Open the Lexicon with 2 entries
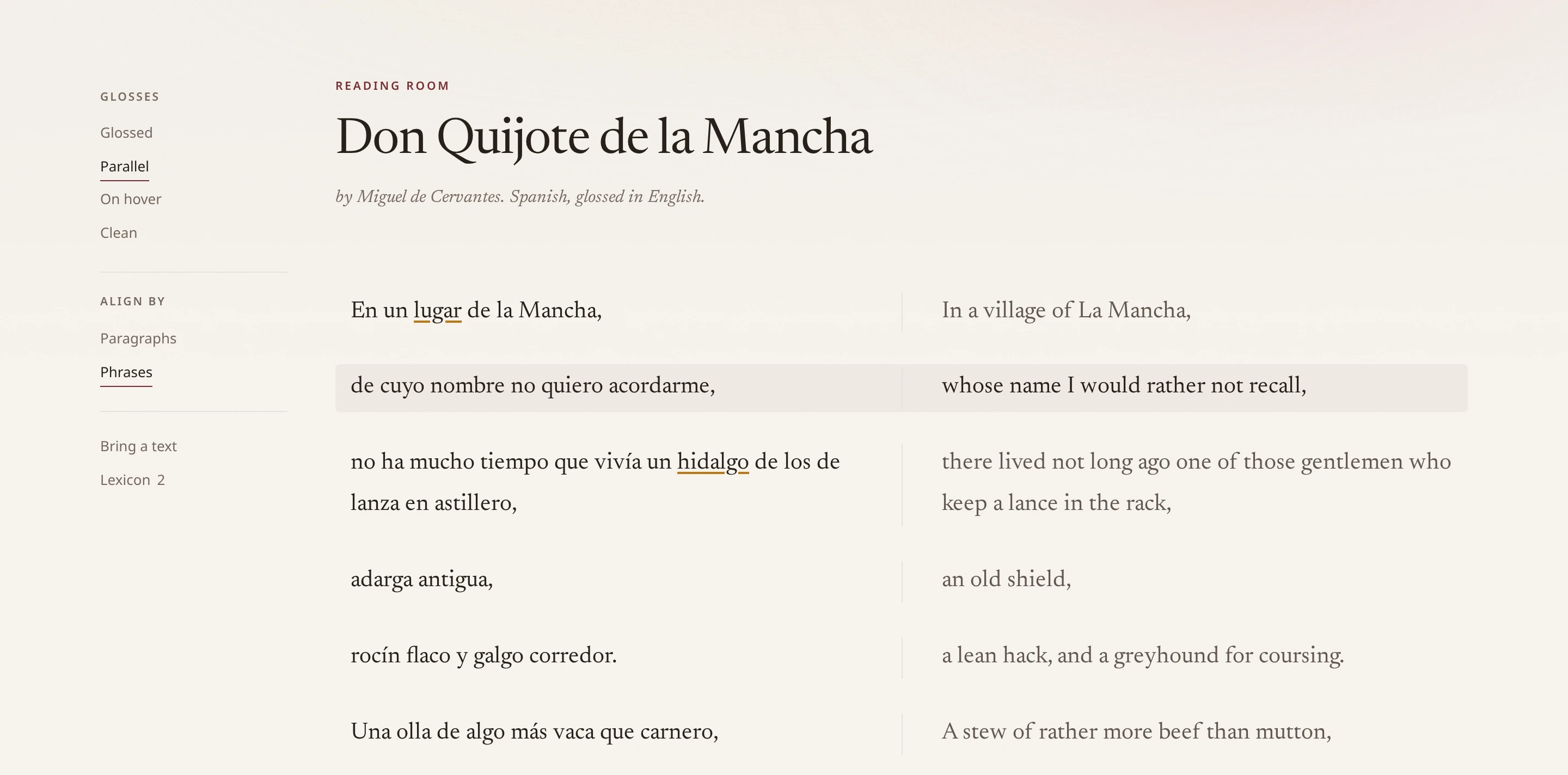This screenshot has width=1568, height=775. [132, 480]
